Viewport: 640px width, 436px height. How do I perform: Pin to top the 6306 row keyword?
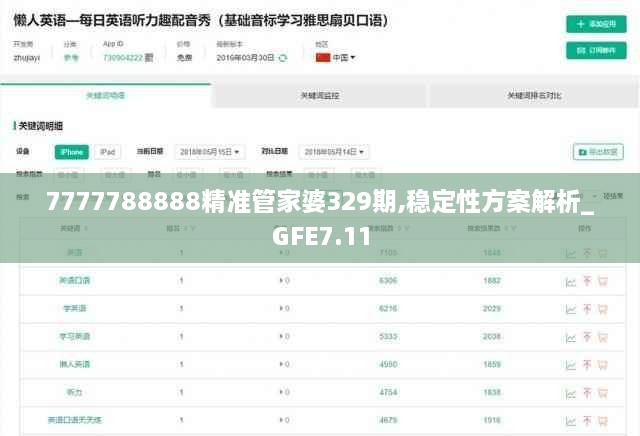click(x=587, y=281)
